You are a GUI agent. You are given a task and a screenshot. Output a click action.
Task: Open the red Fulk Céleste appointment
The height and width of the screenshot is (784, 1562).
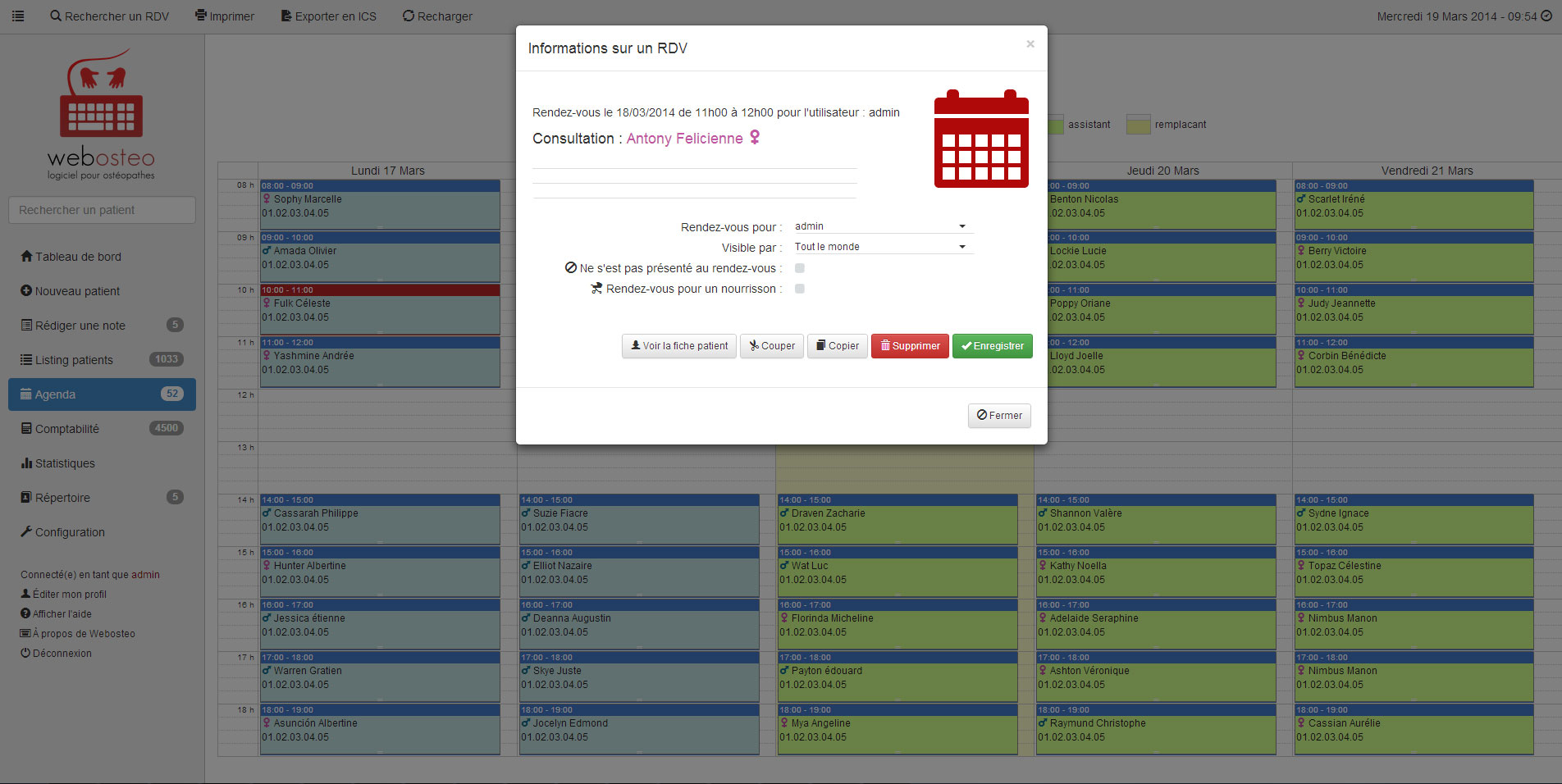tap(380, 310)
